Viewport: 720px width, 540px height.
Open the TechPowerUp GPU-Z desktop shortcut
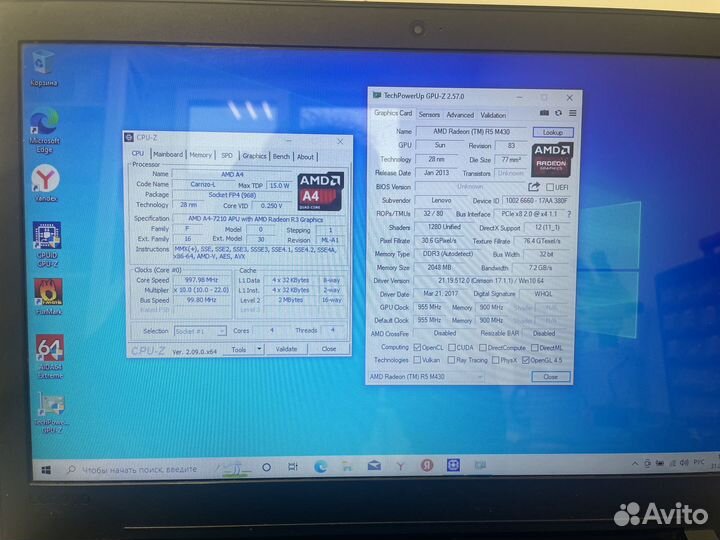point(51,412)
